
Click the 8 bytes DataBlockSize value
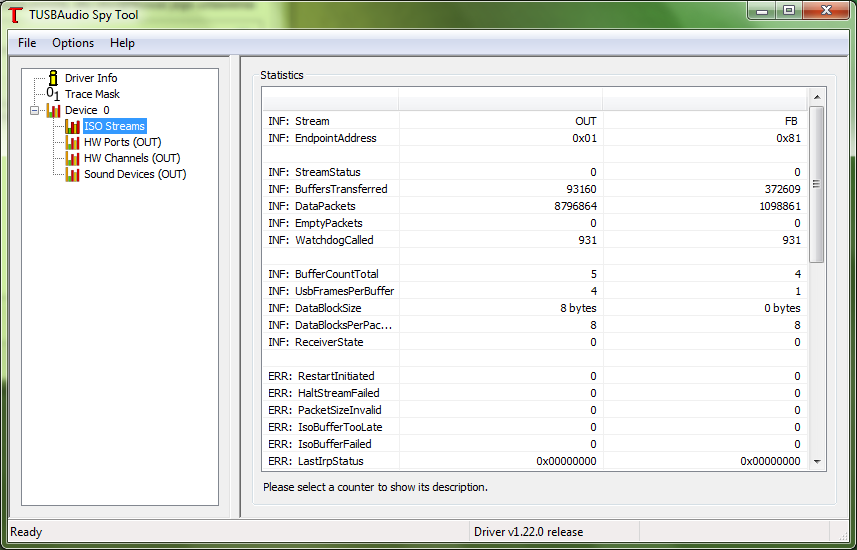578,308
